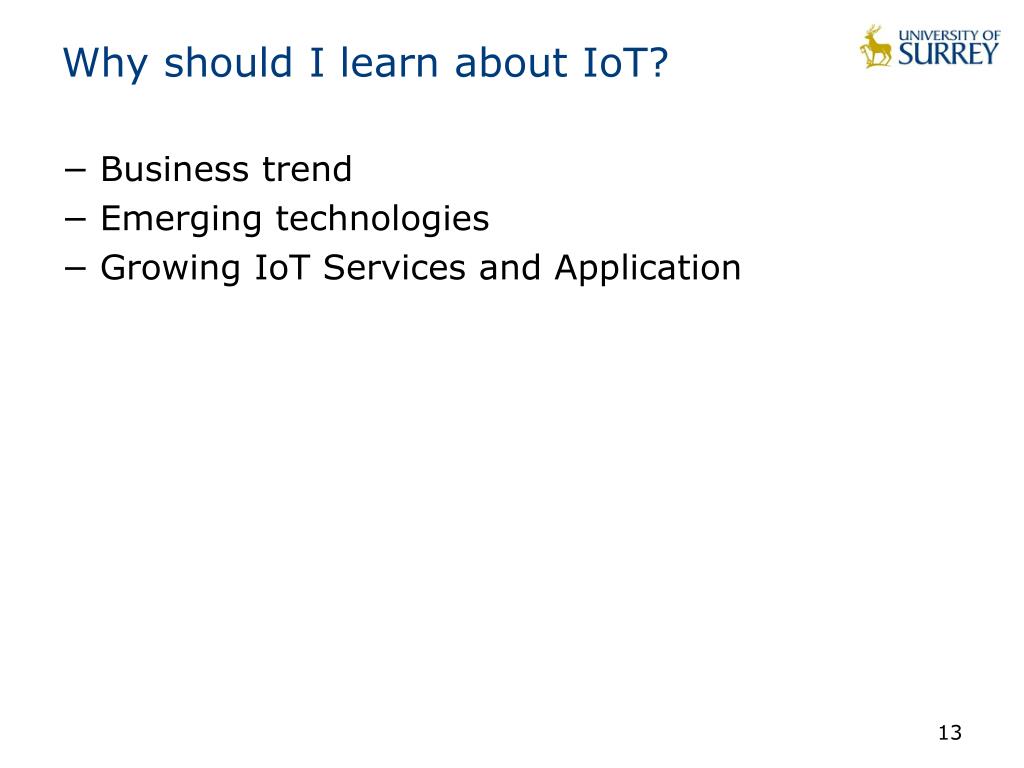Screen dimensions: 1024x768
Task: Click the word 'Why' in the title
Action: pyautogui.click(x=105, y=64)
